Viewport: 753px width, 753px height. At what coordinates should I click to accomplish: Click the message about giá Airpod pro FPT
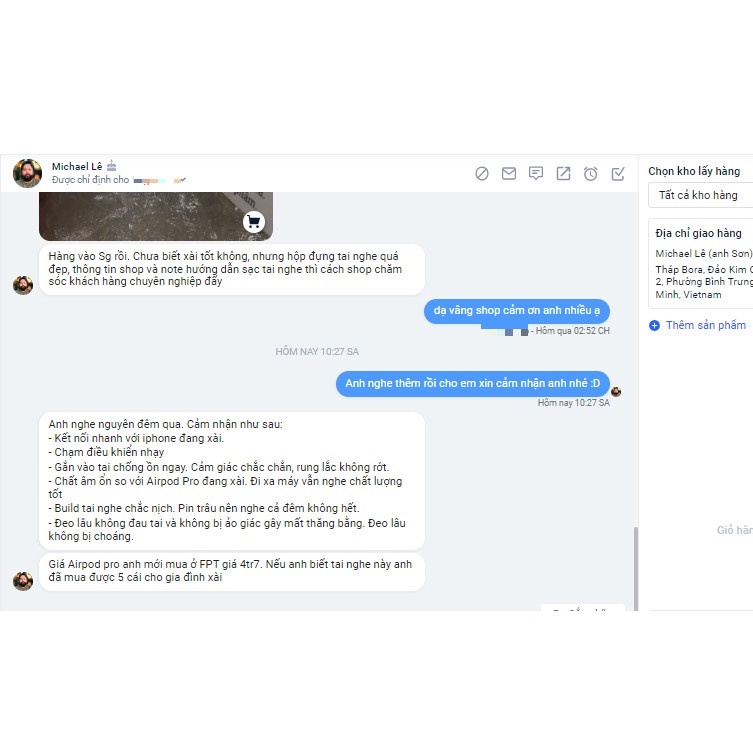231,571
